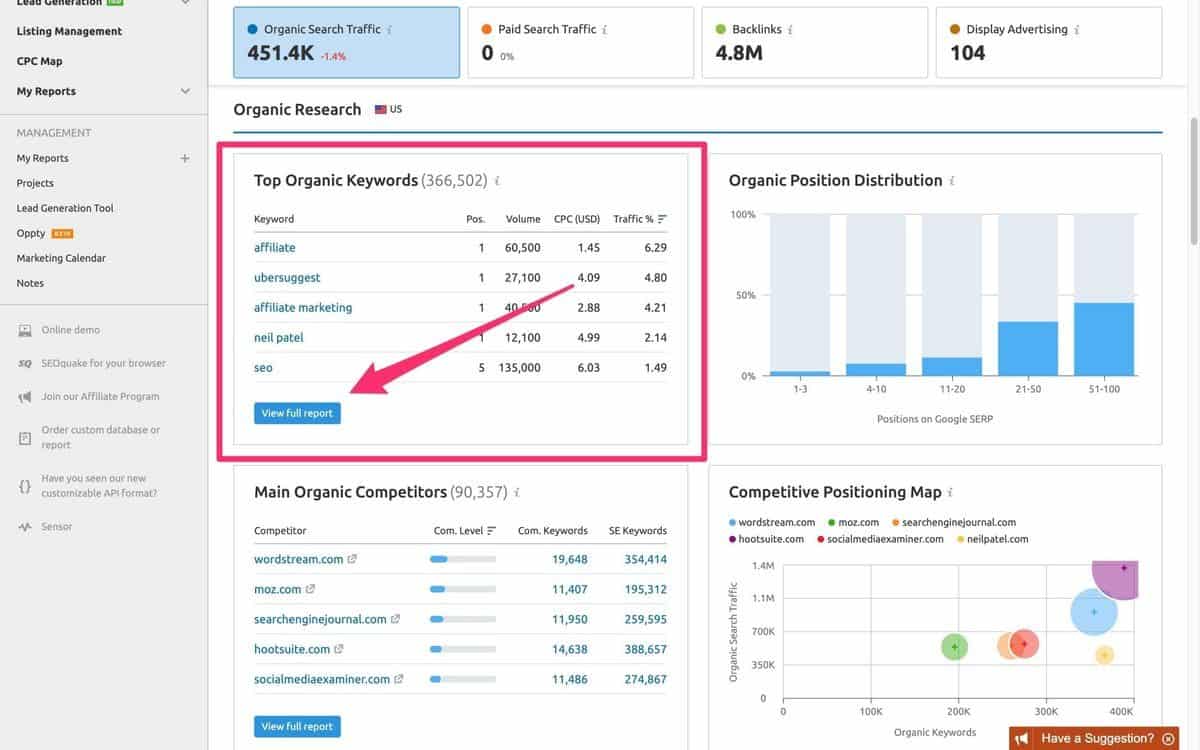Viewport: 1200px width, 750px height.
Task: Toggle searchenginejournal.com in map legend
Action: [954, 522]
